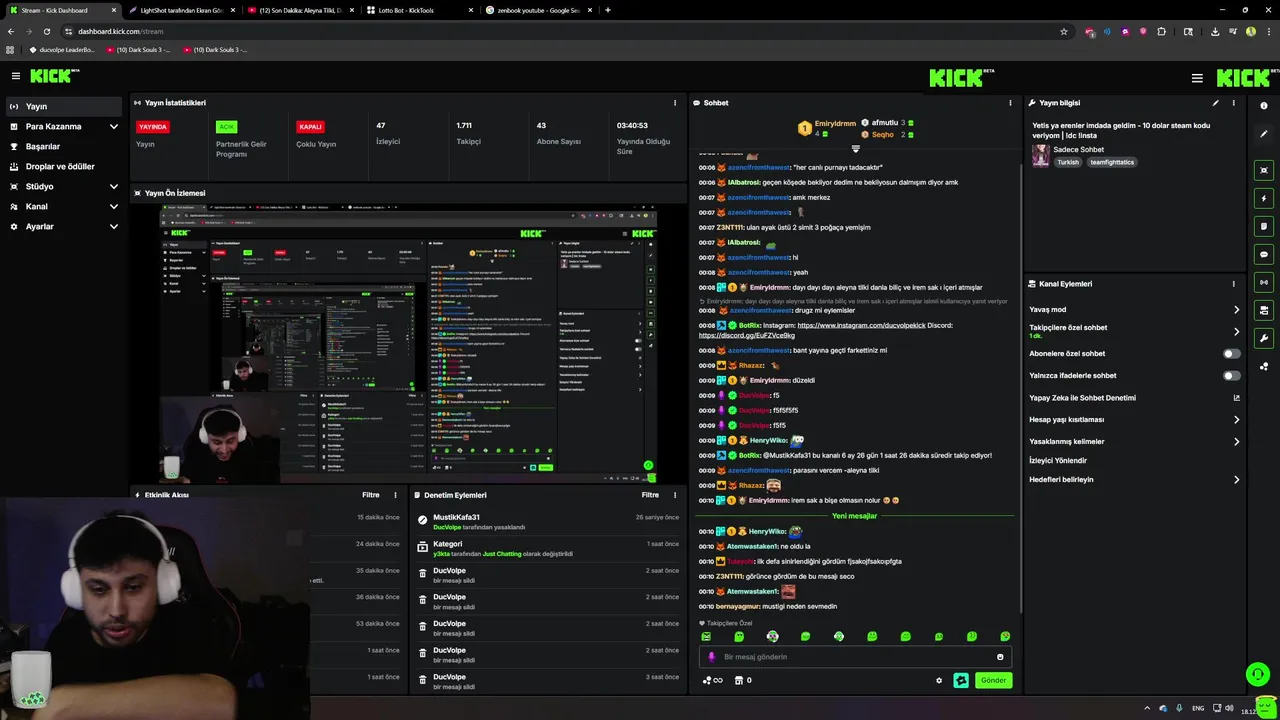Image resolution: width=1280 pixels, height=720 pixels.
Task: Click the info icon in the right sidebar
Action: pyautogui.click(x=1264, y=105)
